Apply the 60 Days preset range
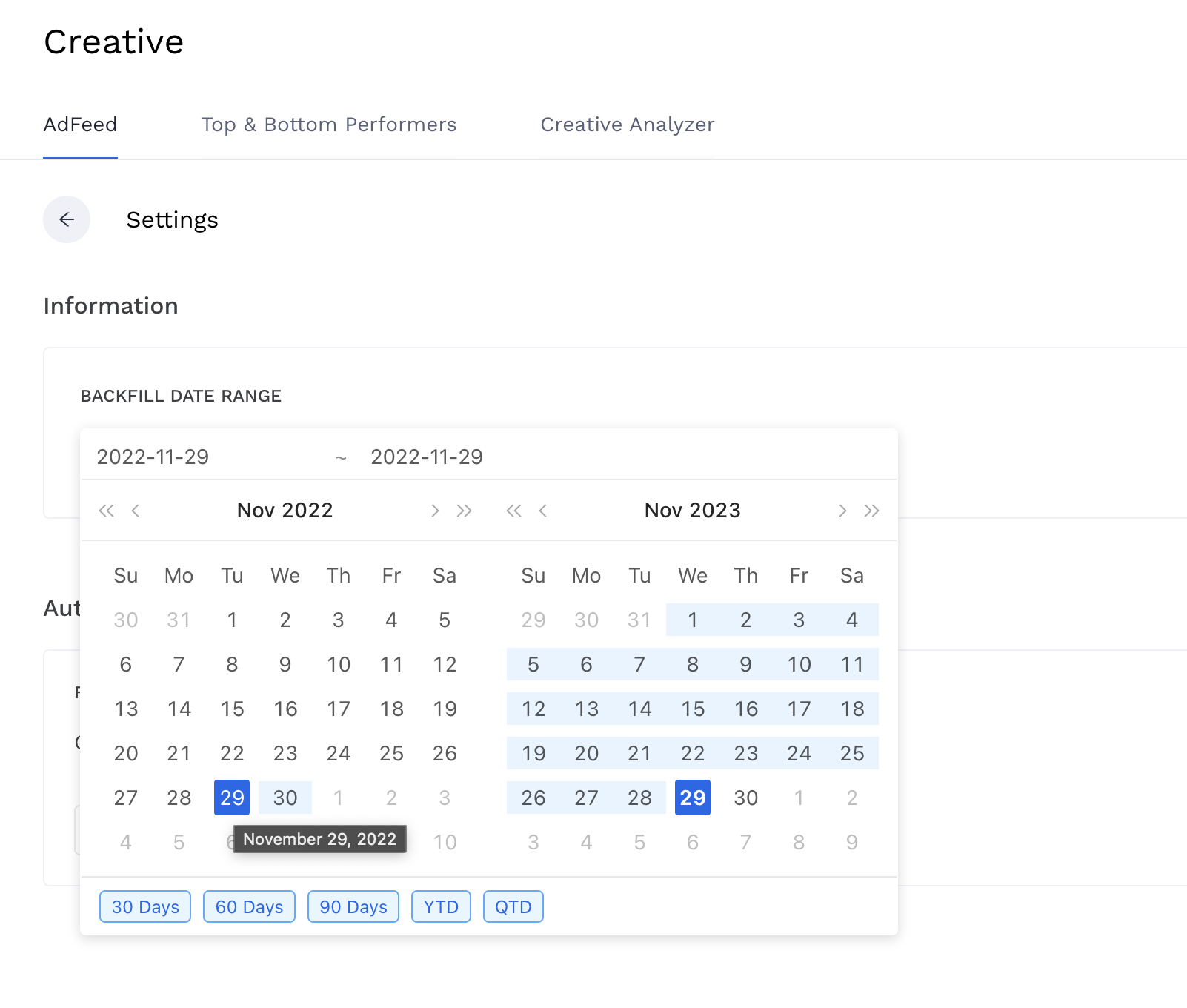 pyautogui.click(x=248, y=906)
